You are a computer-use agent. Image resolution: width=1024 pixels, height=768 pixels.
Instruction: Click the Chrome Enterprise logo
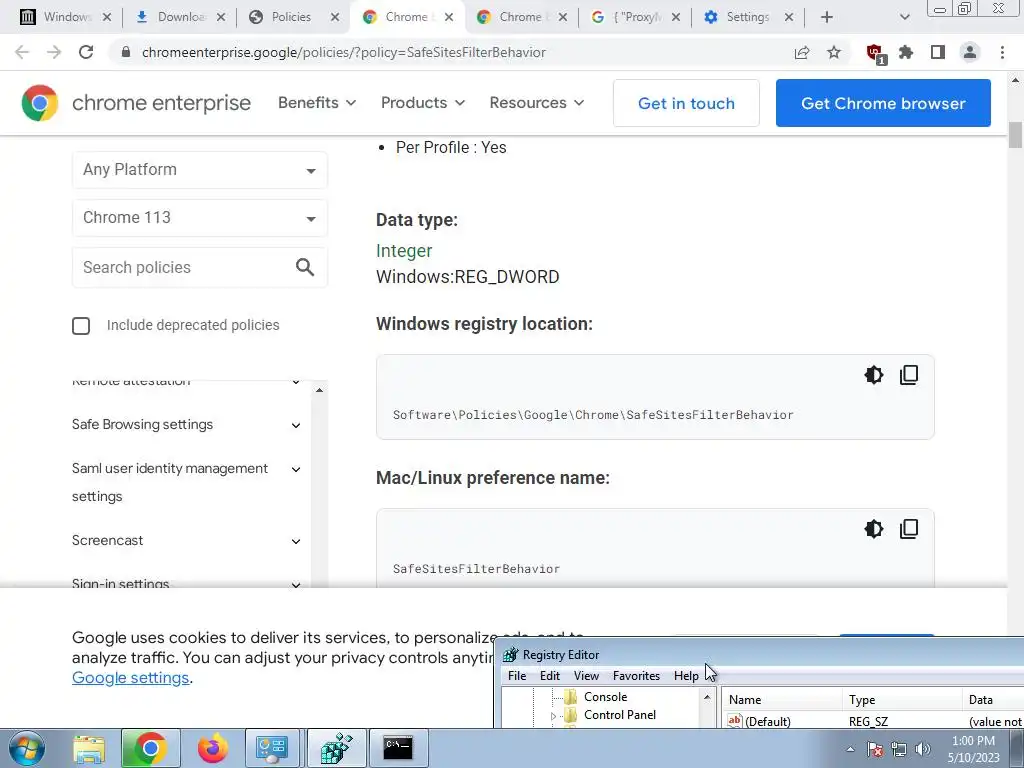136,103
